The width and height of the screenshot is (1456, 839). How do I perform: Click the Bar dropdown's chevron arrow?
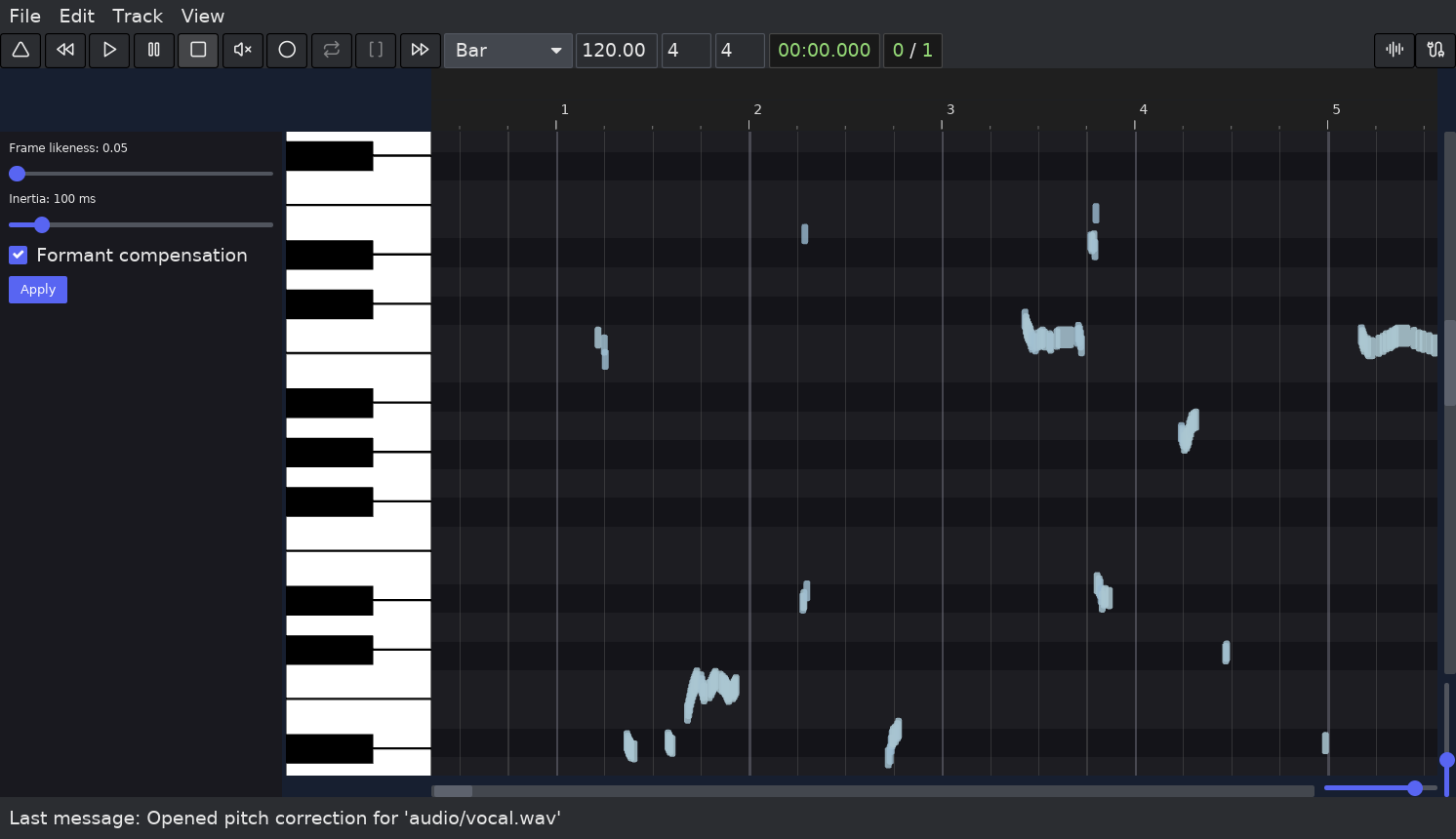[x=556, y=50]
